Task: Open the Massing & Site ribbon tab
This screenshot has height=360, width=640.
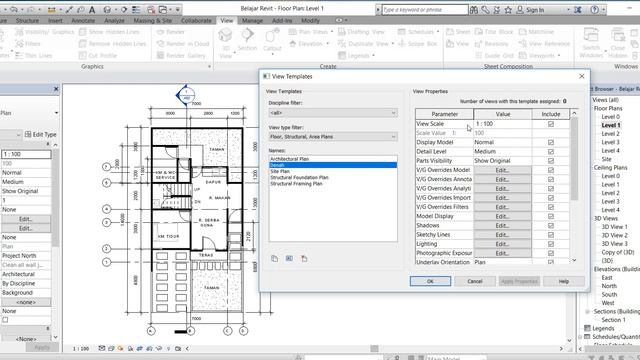Action: (x=153, y=20)
